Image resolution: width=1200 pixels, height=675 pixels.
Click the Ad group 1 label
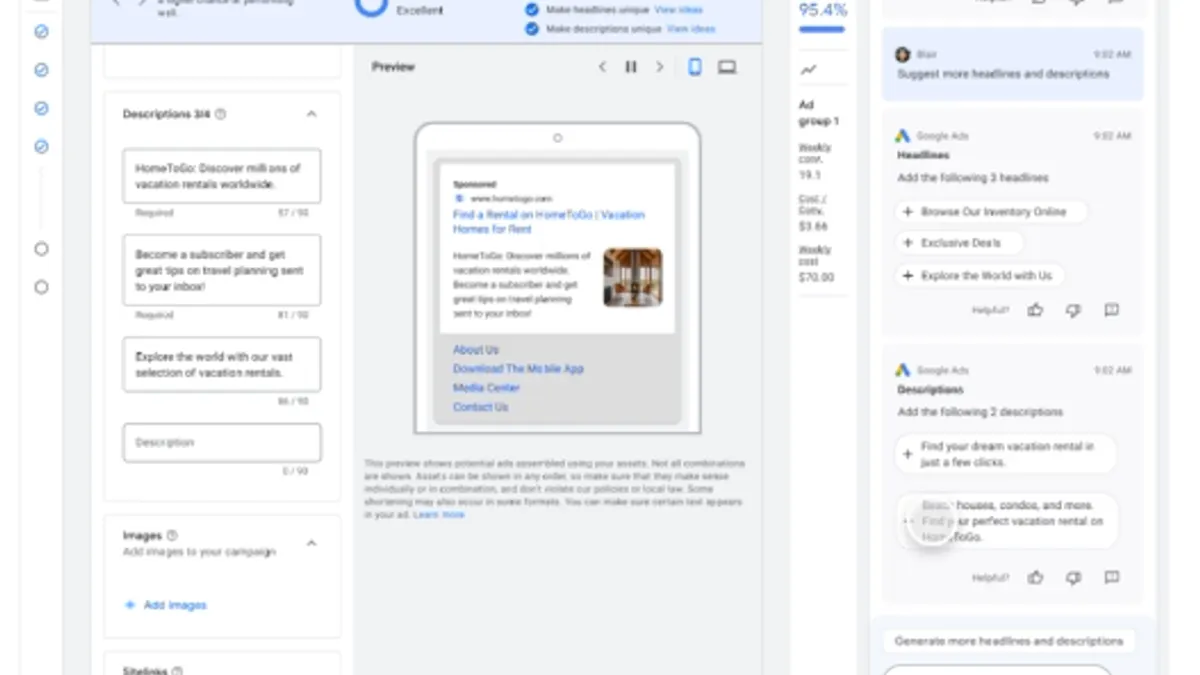point(818,113)
